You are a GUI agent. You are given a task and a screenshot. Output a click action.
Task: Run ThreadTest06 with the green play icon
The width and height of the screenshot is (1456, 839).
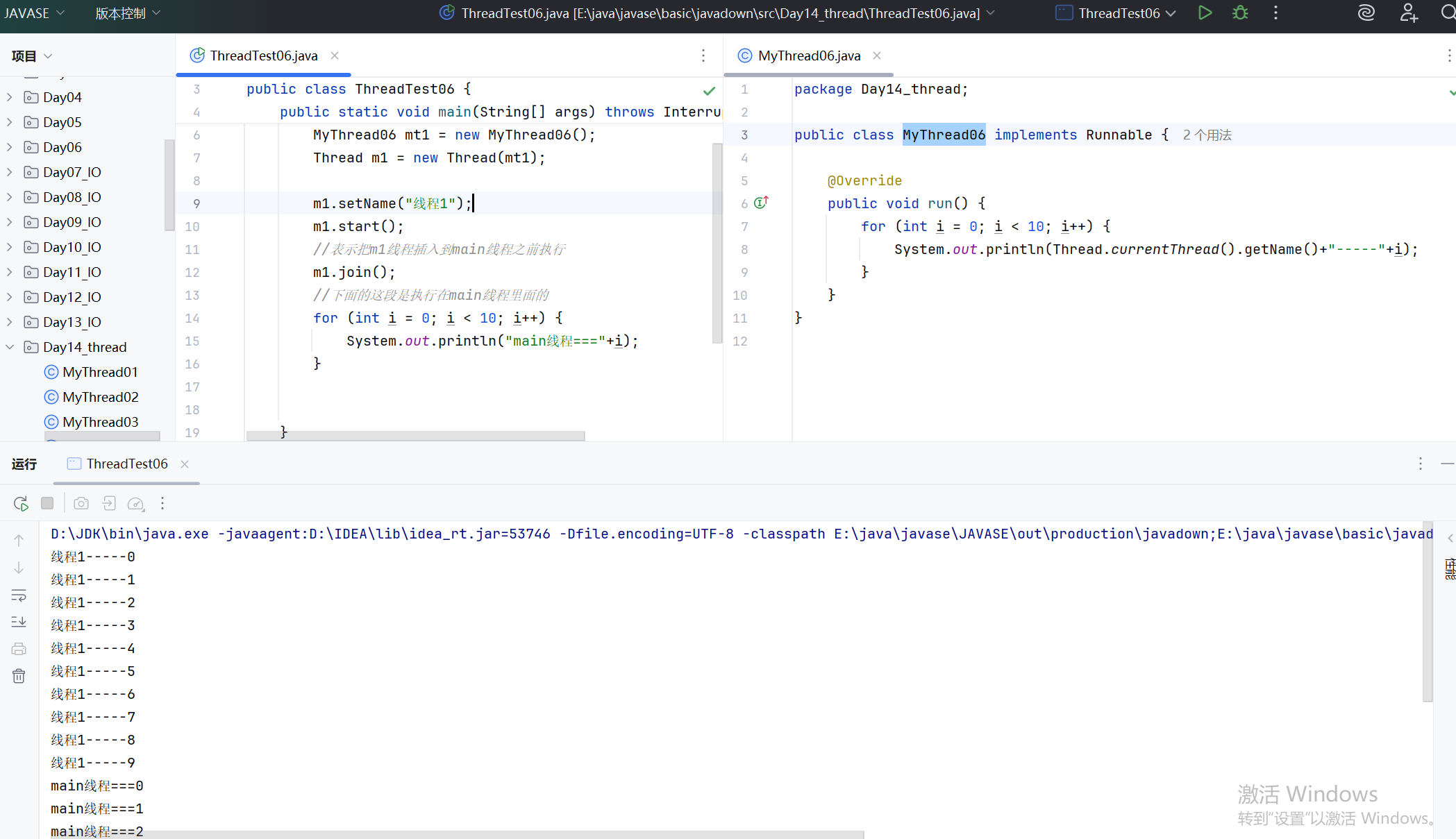[1205, 12]
